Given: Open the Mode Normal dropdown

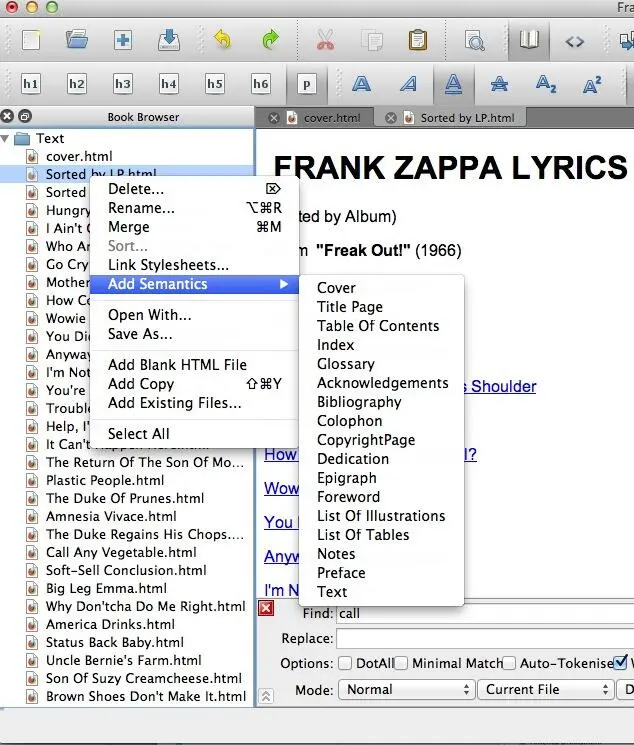Looking at the screenshot, I should click(x=407, y=689).
